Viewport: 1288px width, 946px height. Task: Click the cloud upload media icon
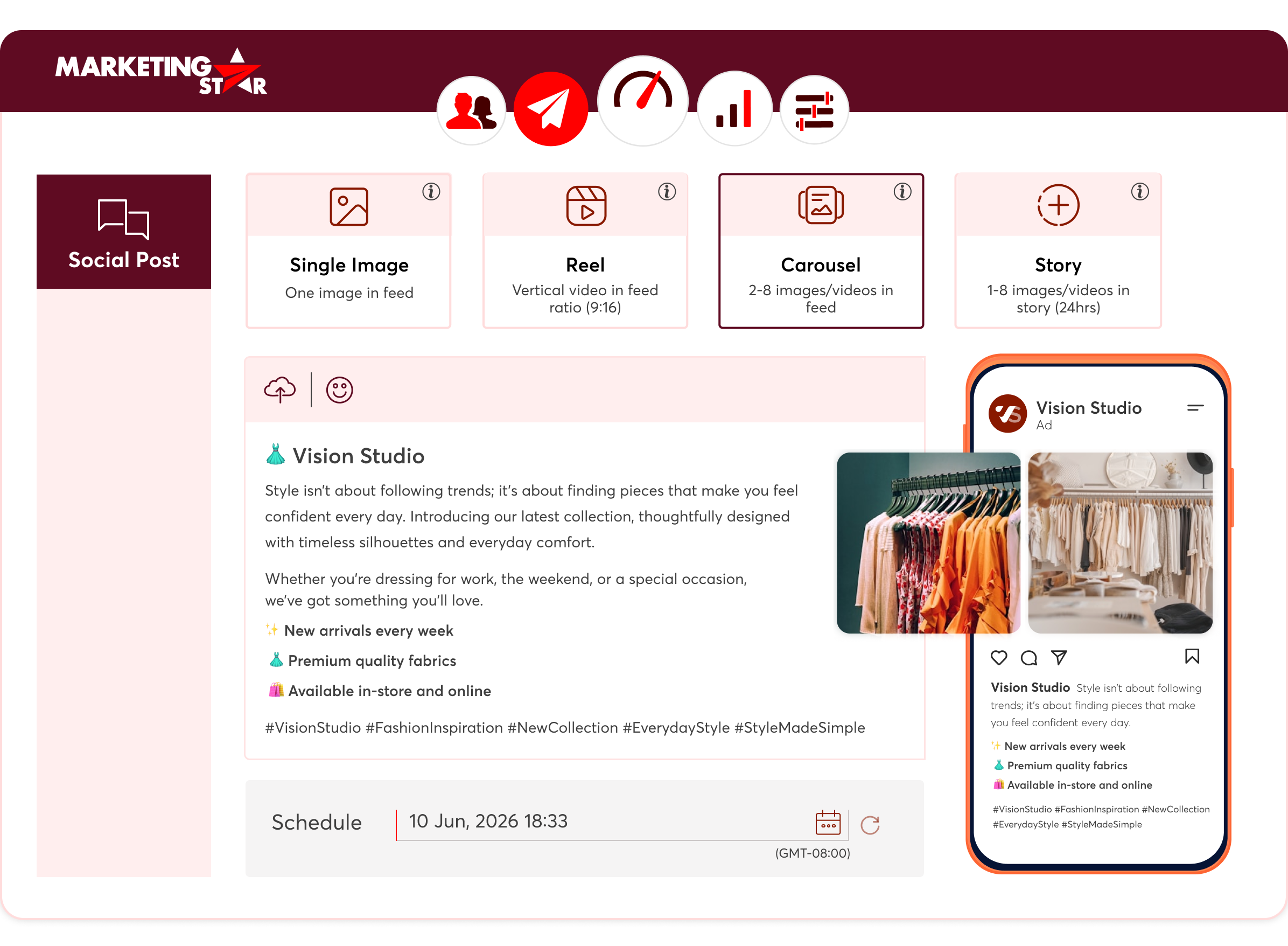(280, 390)
